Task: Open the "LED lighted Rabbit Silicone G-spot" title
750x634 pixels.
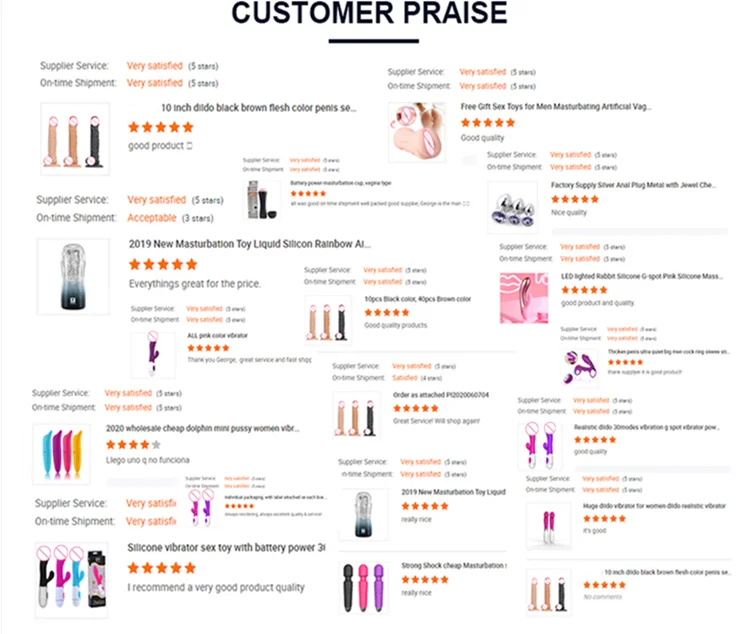Action: (641, 276)
